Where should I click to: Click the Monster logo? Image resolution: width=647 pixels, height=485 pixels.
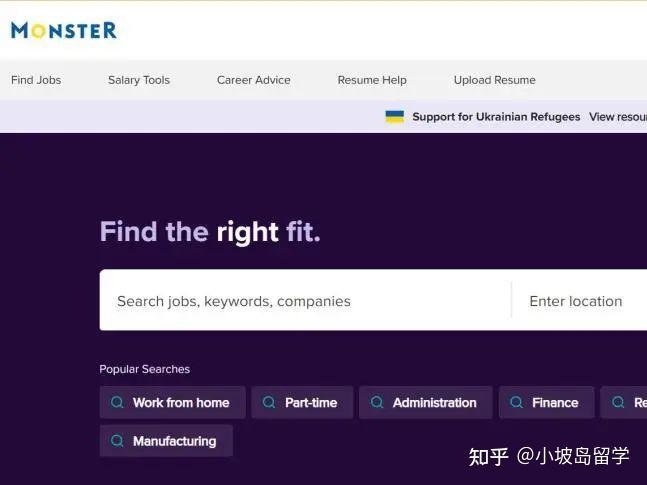[x=64, y=31]
